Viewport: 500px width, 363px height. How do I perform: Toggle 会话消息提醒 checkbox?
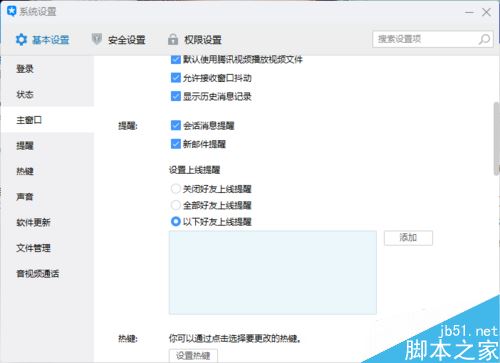pyautogui.click(x=176, y=125)
